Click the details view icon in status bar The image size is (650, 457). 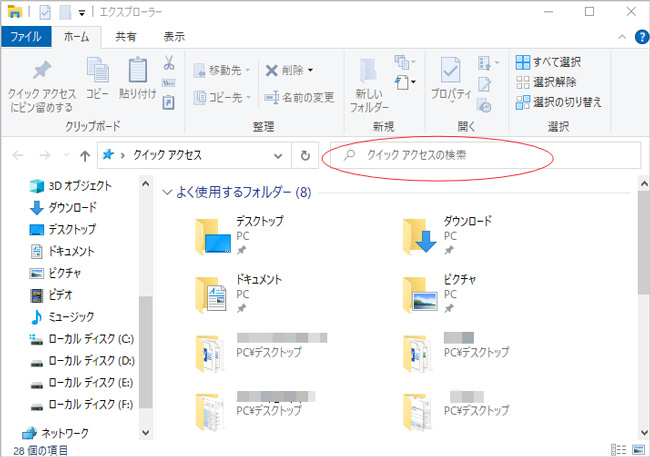pyautogui.click(x=618, y=450)
